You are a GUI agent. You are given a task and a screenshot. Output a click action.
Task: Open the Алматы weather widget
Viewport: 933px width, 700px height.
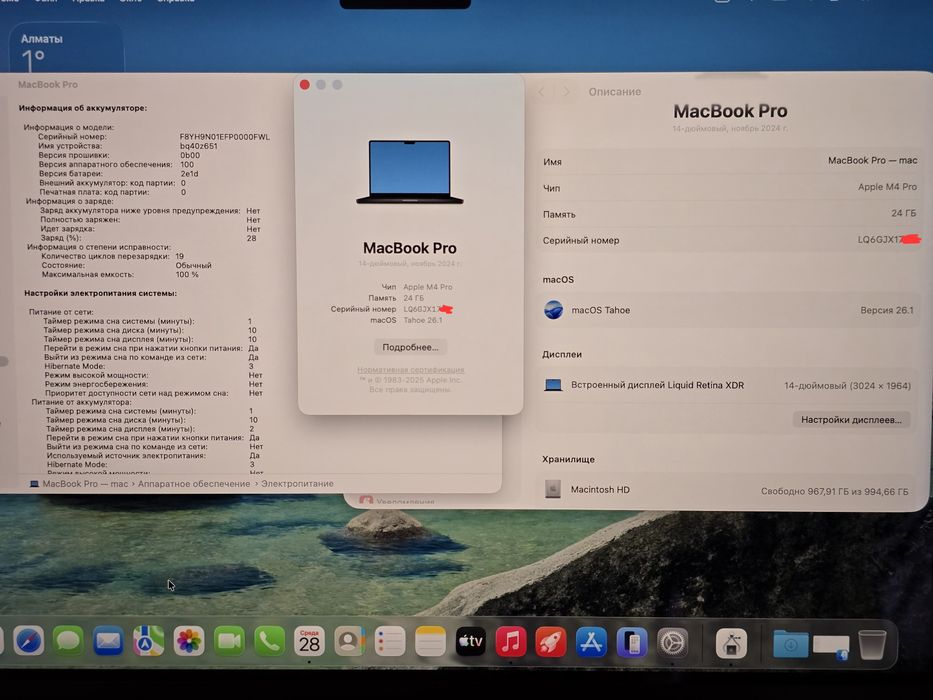[65, 48]
